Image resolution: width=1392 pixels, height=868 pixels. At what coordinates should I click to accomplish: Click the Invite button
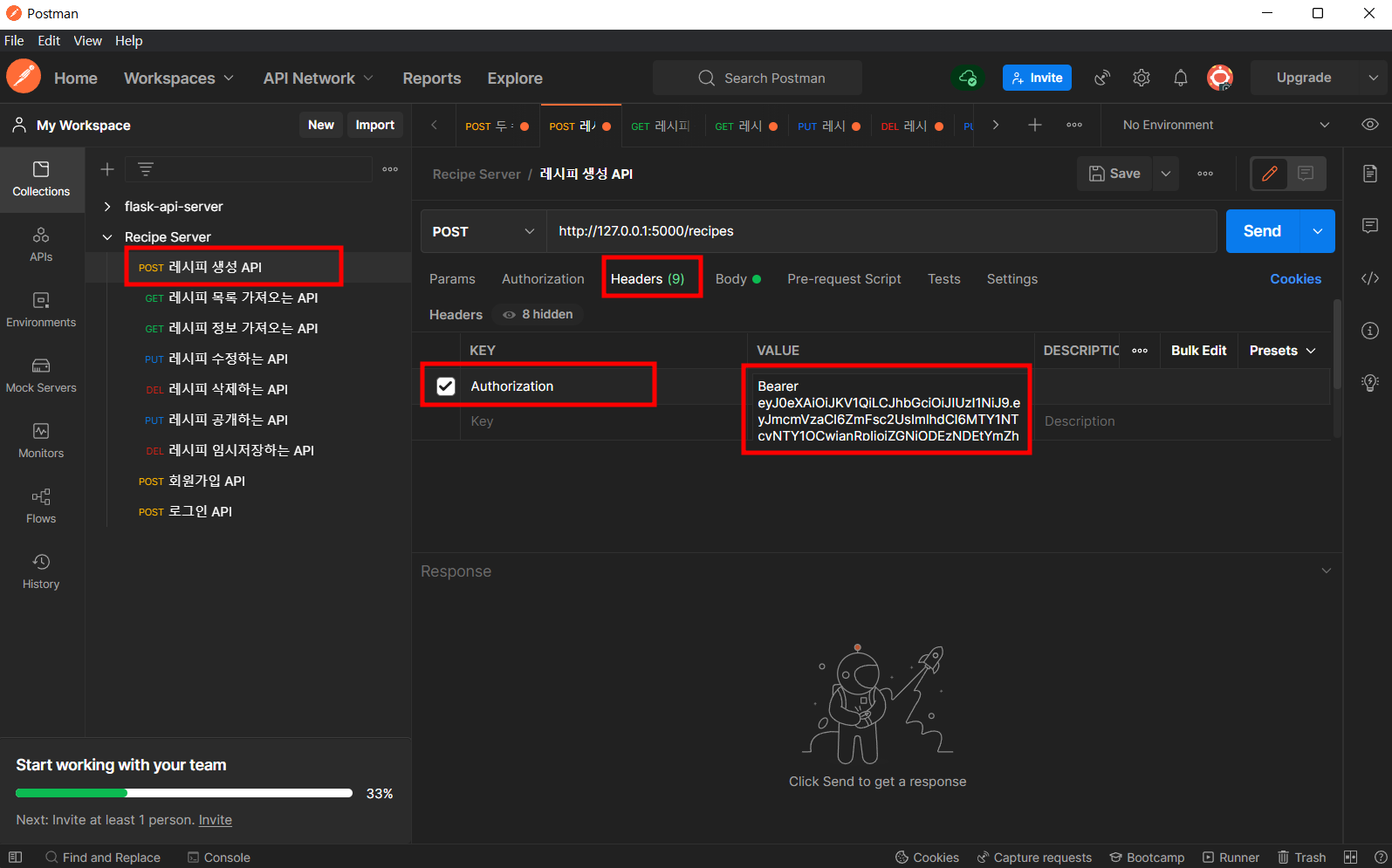pyautogui.click(x=1037, y=78)
